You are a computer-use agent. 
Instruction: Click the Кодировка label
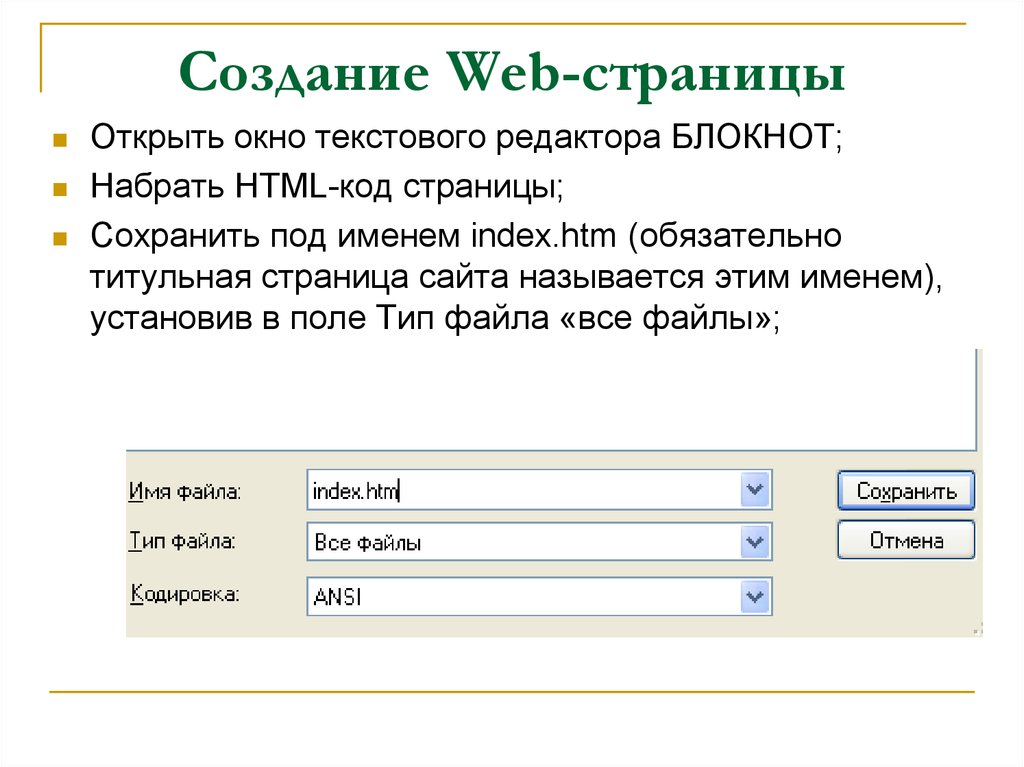tap(185, 594)
